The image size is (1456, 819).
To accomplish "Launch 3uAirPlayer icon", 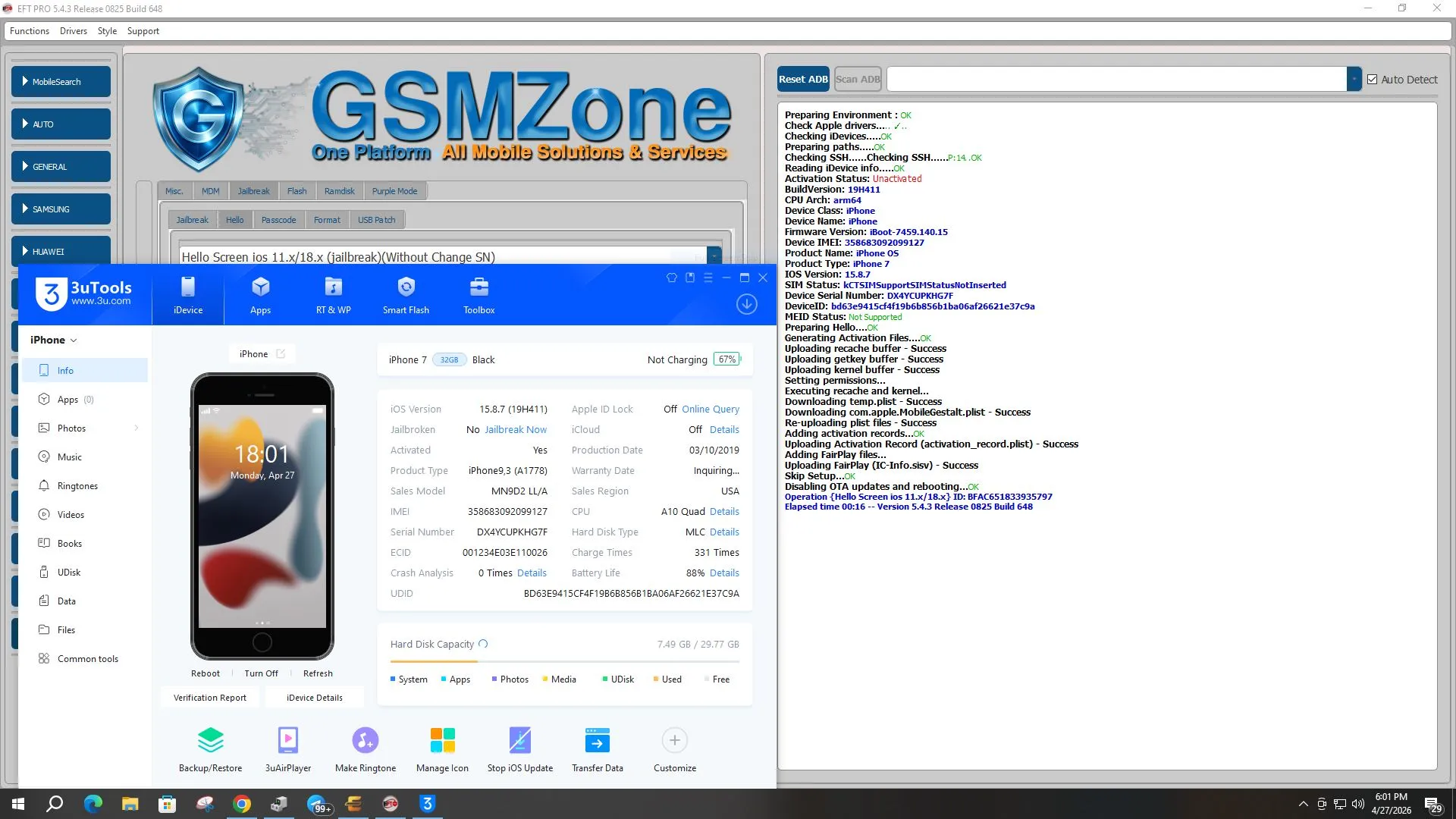I will (288, 741).
